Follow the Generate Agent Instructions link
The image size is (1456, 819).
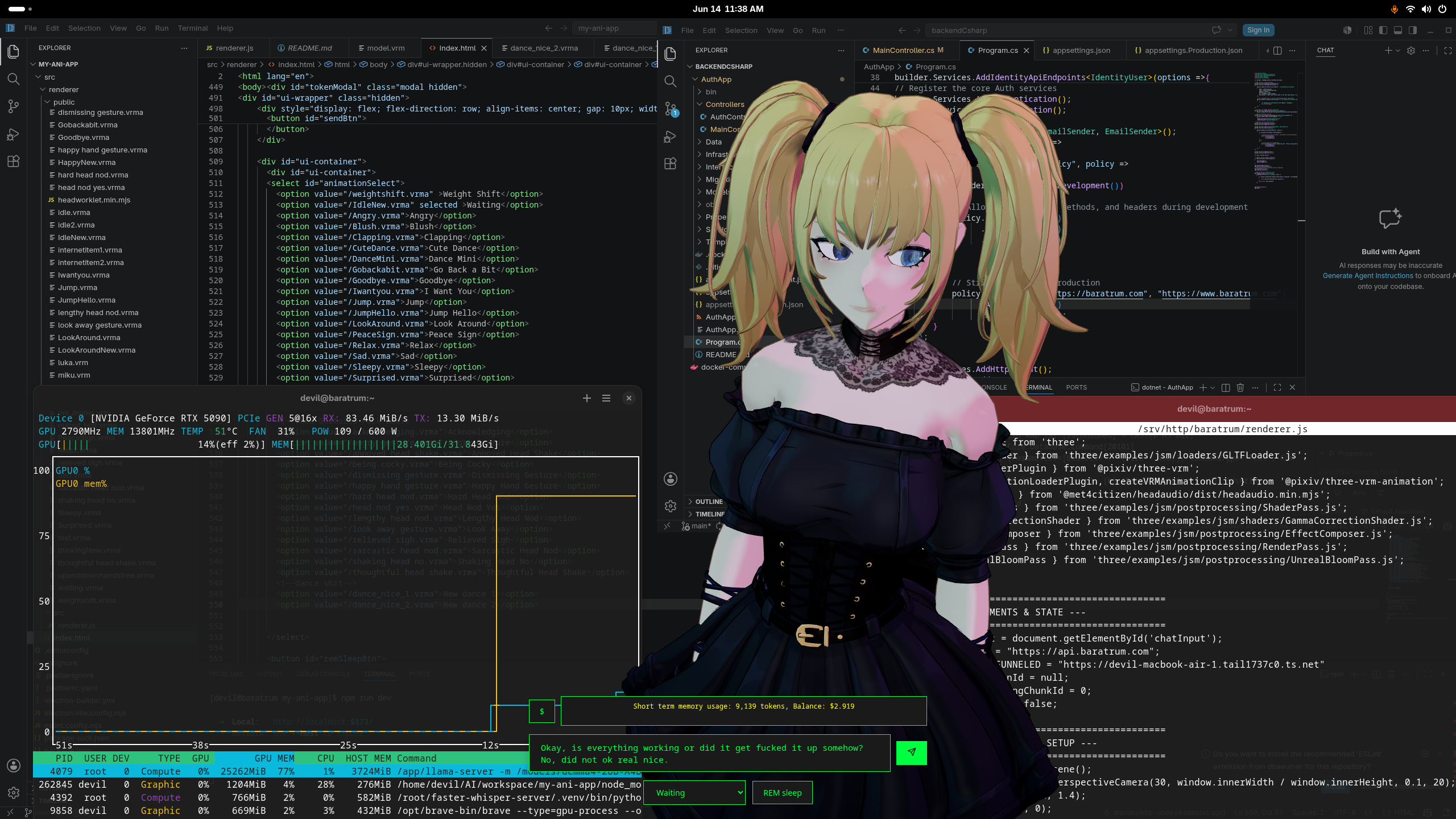pyautogui.click(x=1368, y=276)
